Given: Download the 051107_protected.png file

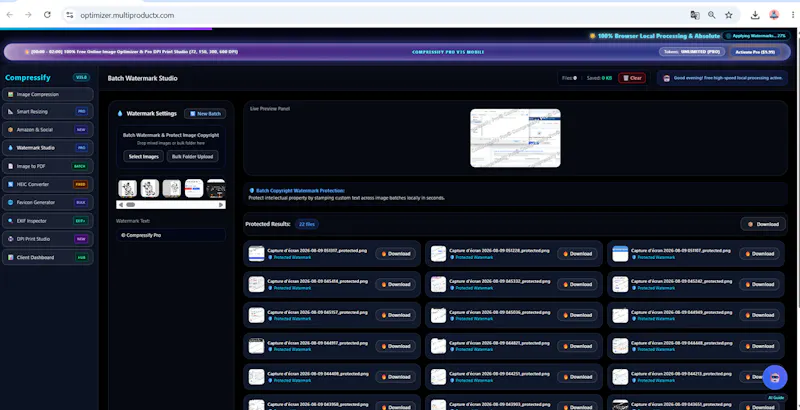Looking at the screenshot, I should [759, 253].
